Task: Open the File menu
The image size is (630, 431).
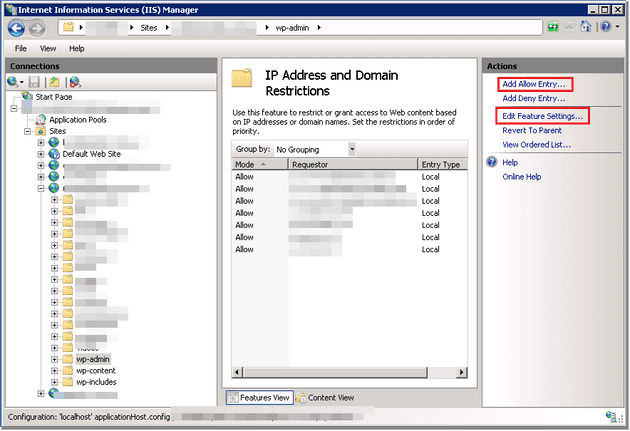Action: coord(21,48)
